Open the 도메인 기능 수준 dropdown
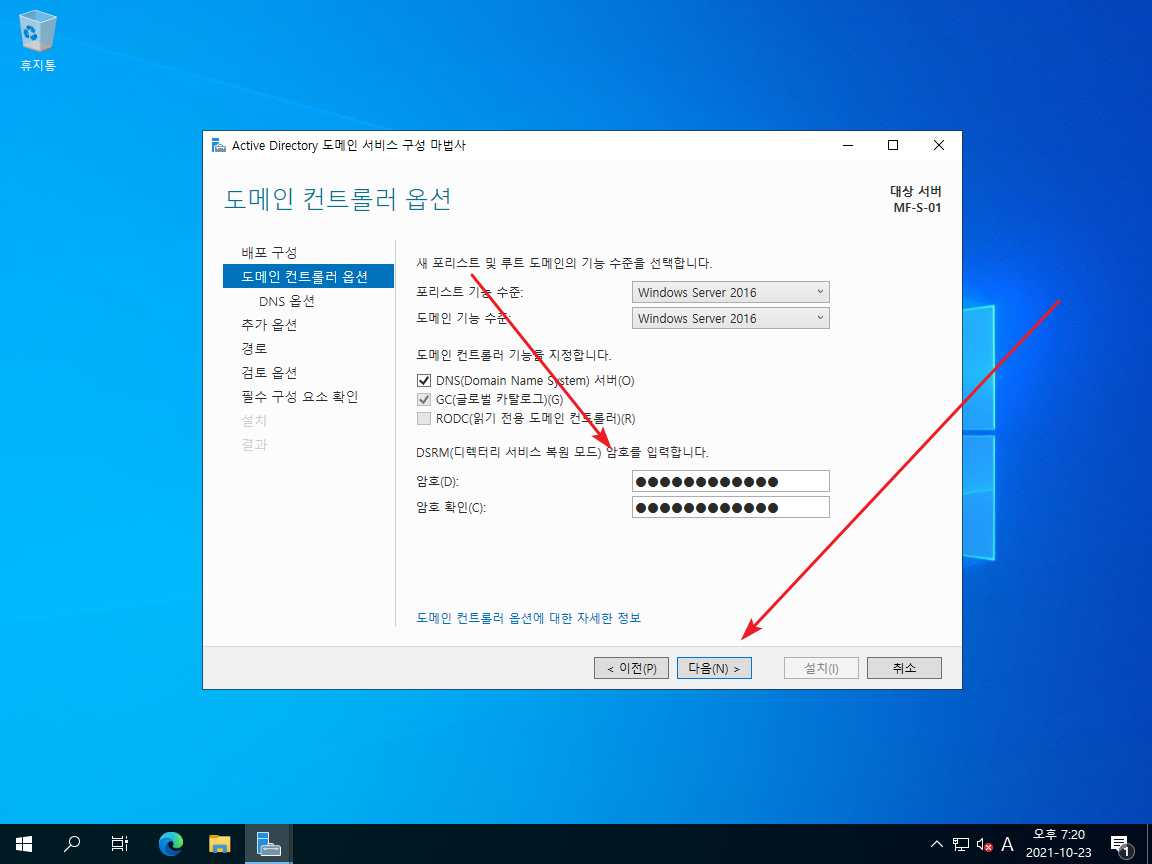This screenshot has width=1152, height=864. 730,318
